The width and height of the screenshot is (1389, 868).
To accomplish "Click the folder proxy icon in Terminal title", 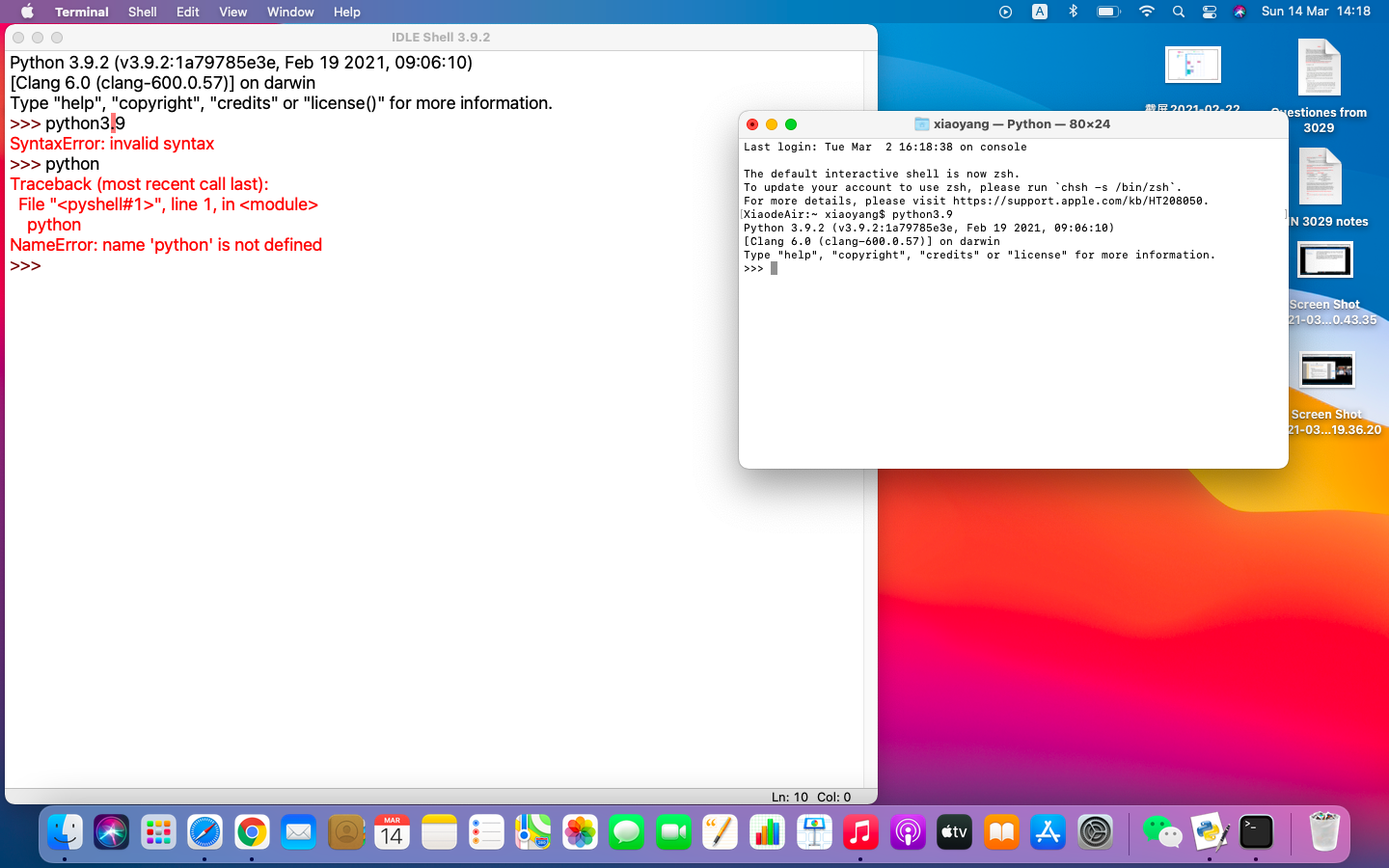I will pos(921,124).
